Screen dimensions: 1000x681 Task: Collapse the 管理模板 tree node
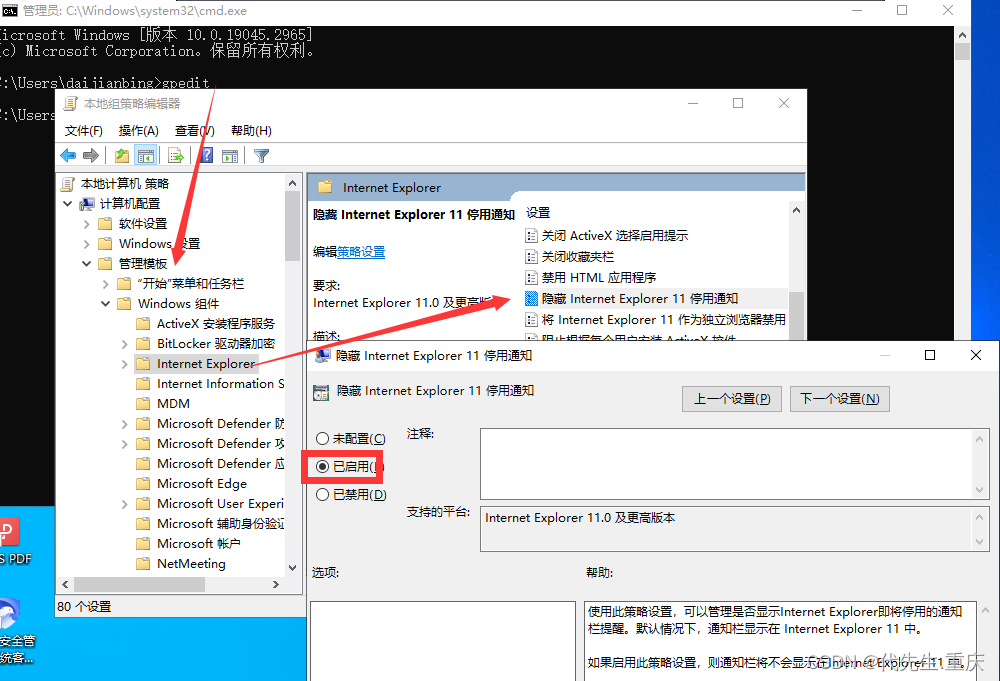pyautogui.click(x=87, y=264)
